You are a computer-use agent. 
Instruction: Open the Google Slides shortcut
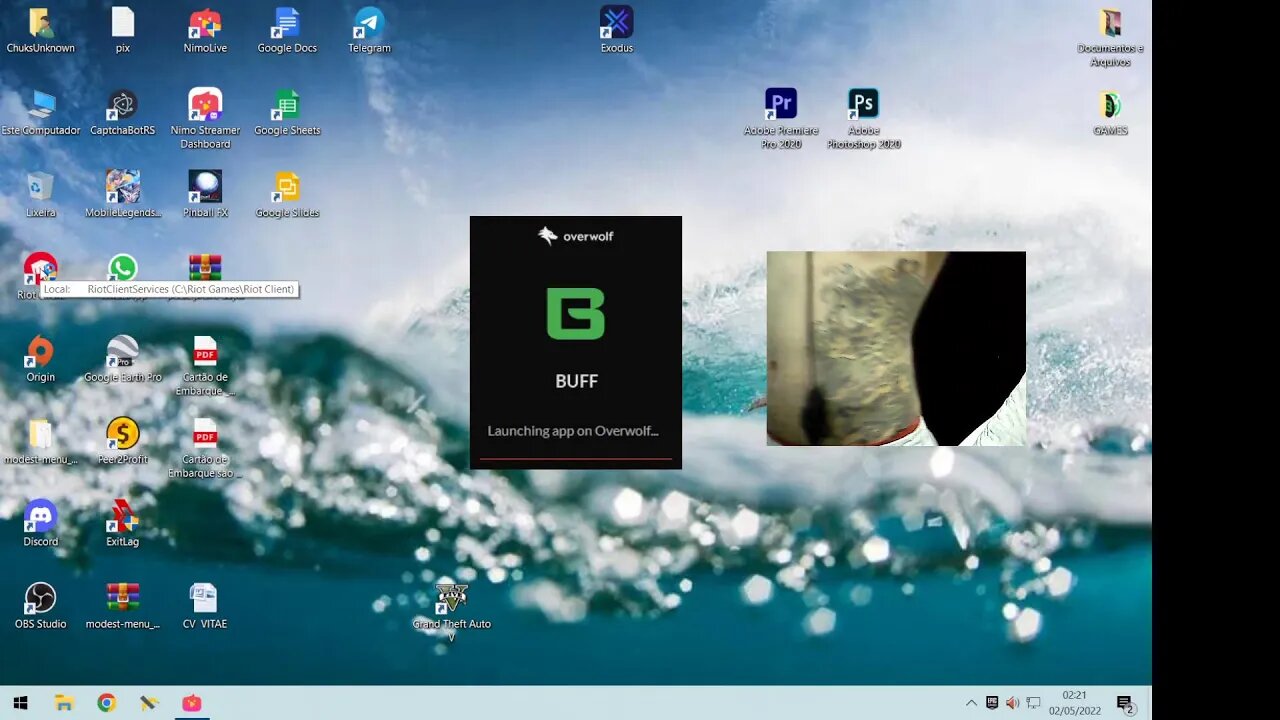[x=287, y=194]
